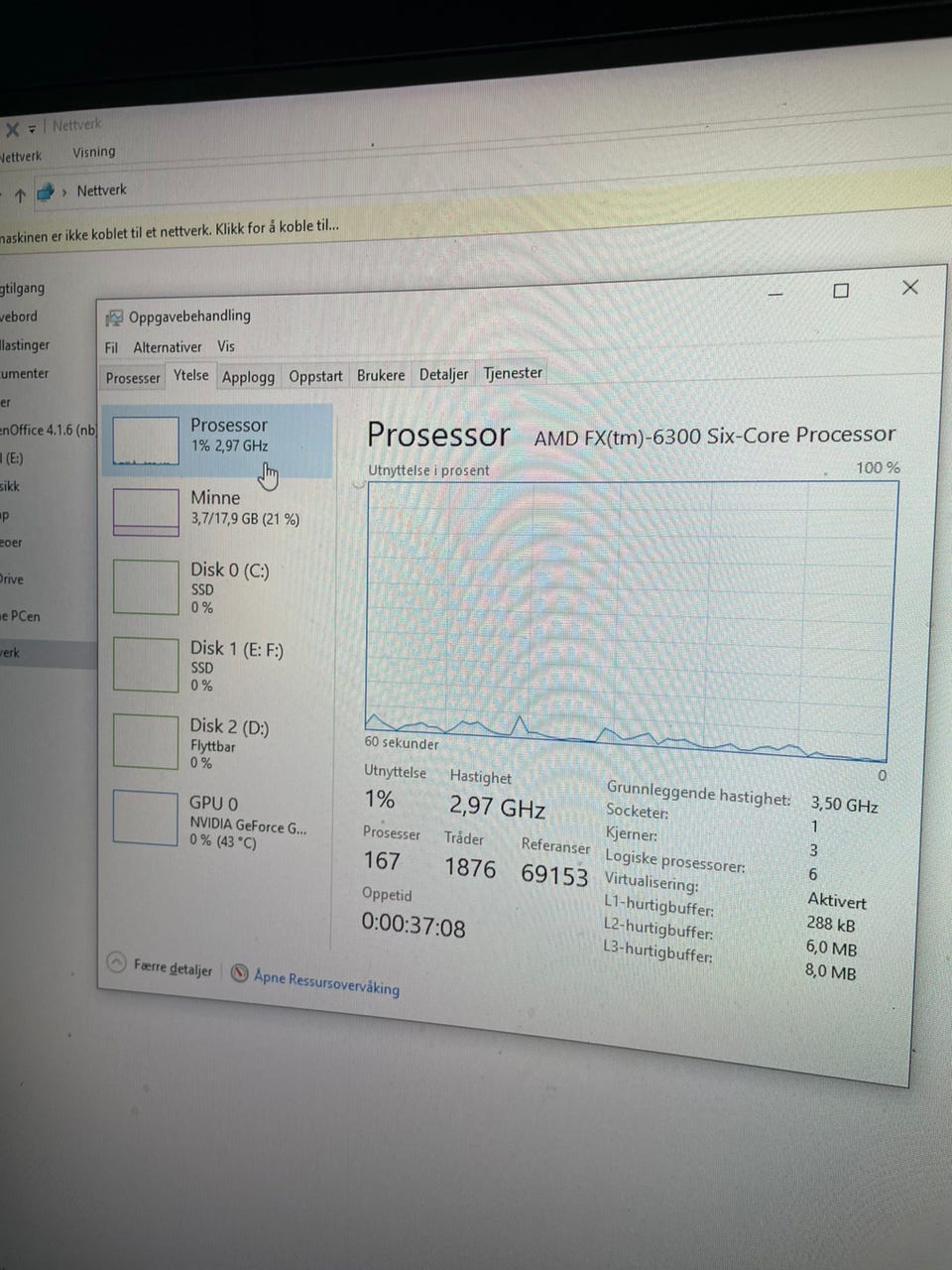Select Disk 2 (D:) in sidebar
The width and height of the screenshot is (952, 1270).
point(218,742)
